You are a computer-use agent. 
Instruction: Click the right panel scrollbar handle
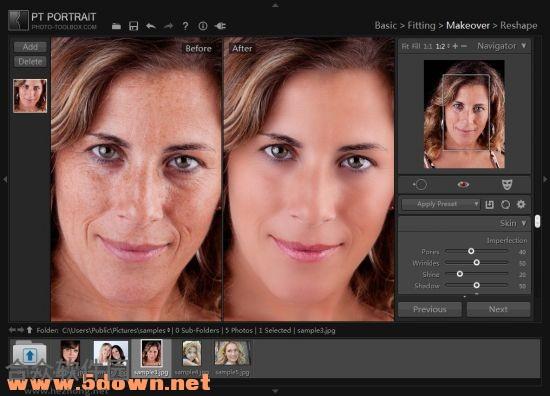point(537,222)
